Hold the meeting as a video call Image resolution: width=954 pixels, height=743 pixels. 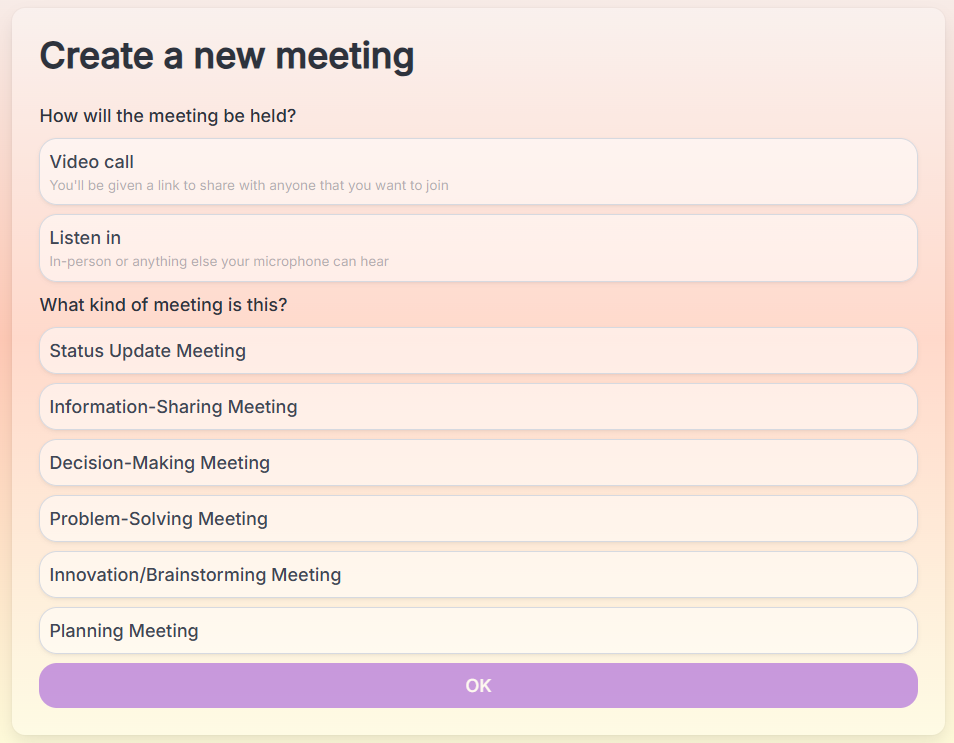pos(478,172)
